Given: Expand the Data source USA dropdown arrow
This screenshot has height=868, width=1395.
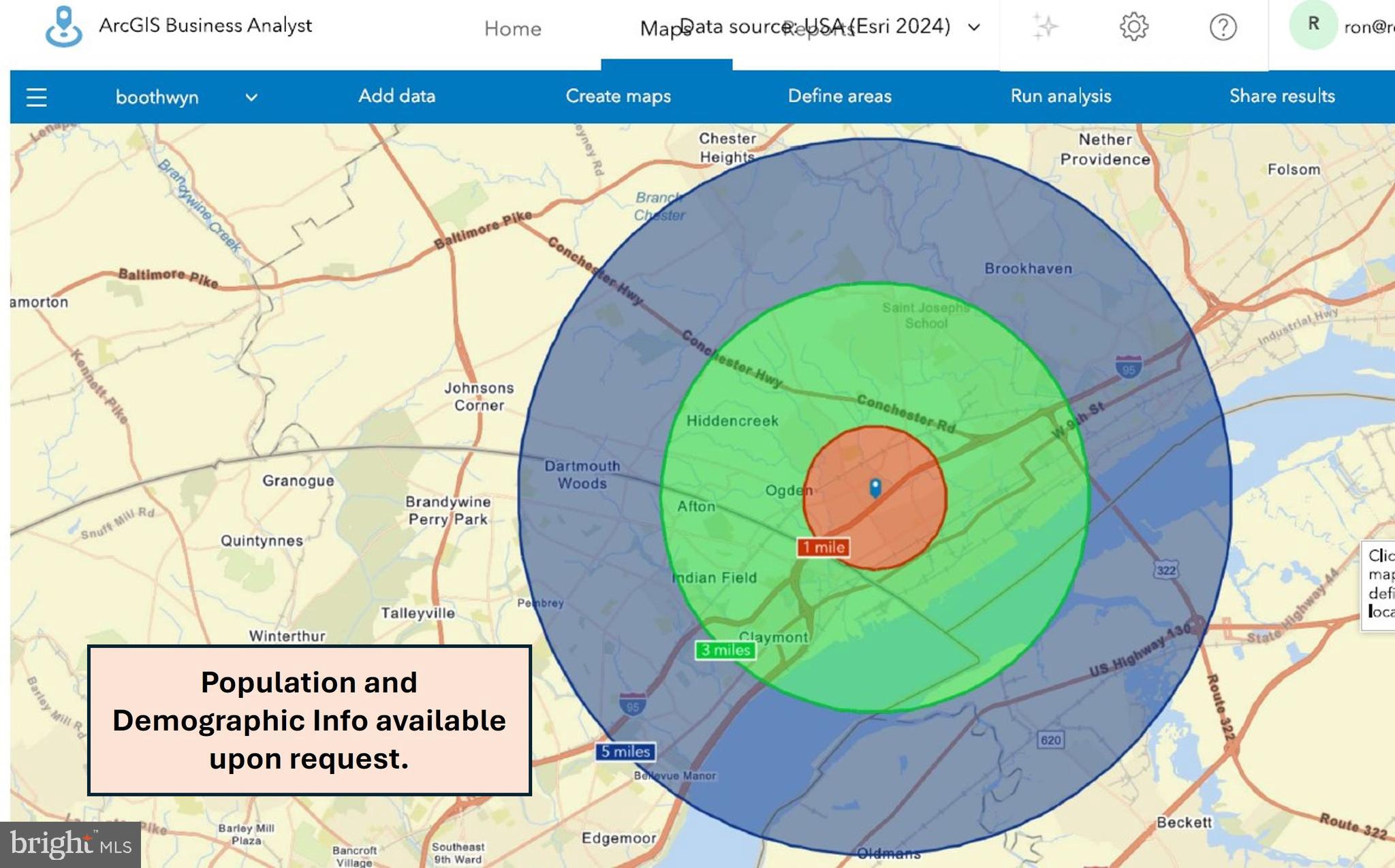Looking at the screenshot, I should click(974, 27).
